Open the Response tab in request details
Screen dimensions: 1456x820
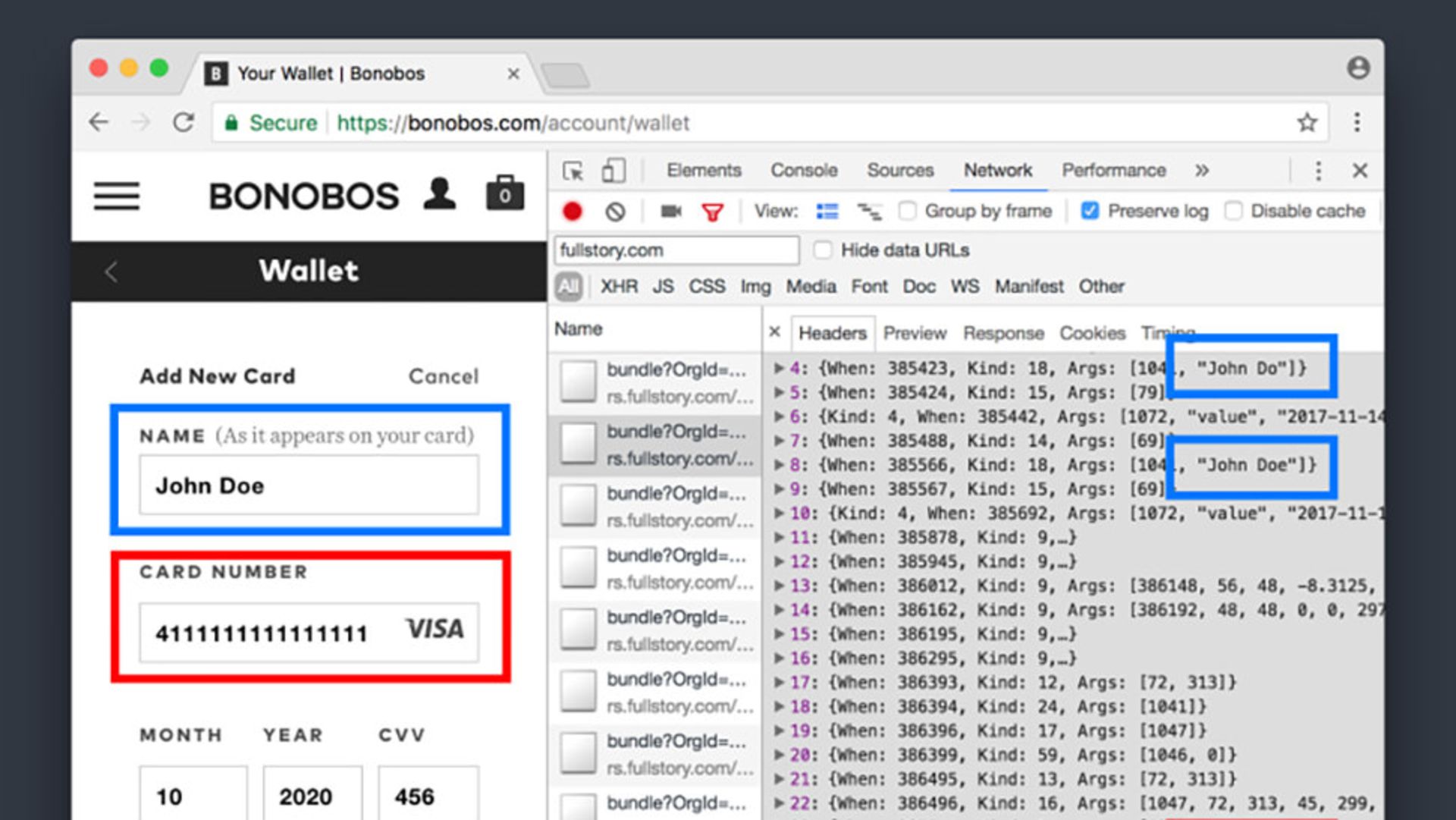[x=1003, y=333]
